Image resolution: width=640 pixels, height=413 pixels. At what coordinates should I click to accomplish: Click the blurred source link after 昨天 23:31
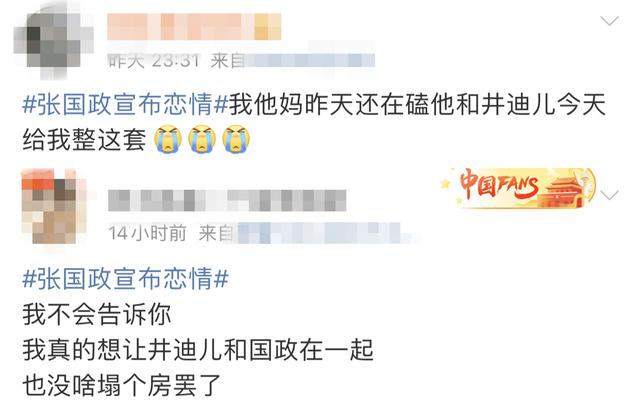click(309, 60)
